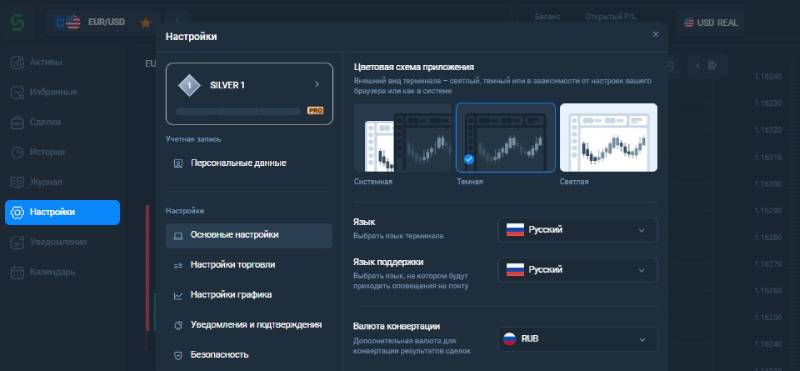Click the Уведомления и подтверждения icon

coord(178,326)
